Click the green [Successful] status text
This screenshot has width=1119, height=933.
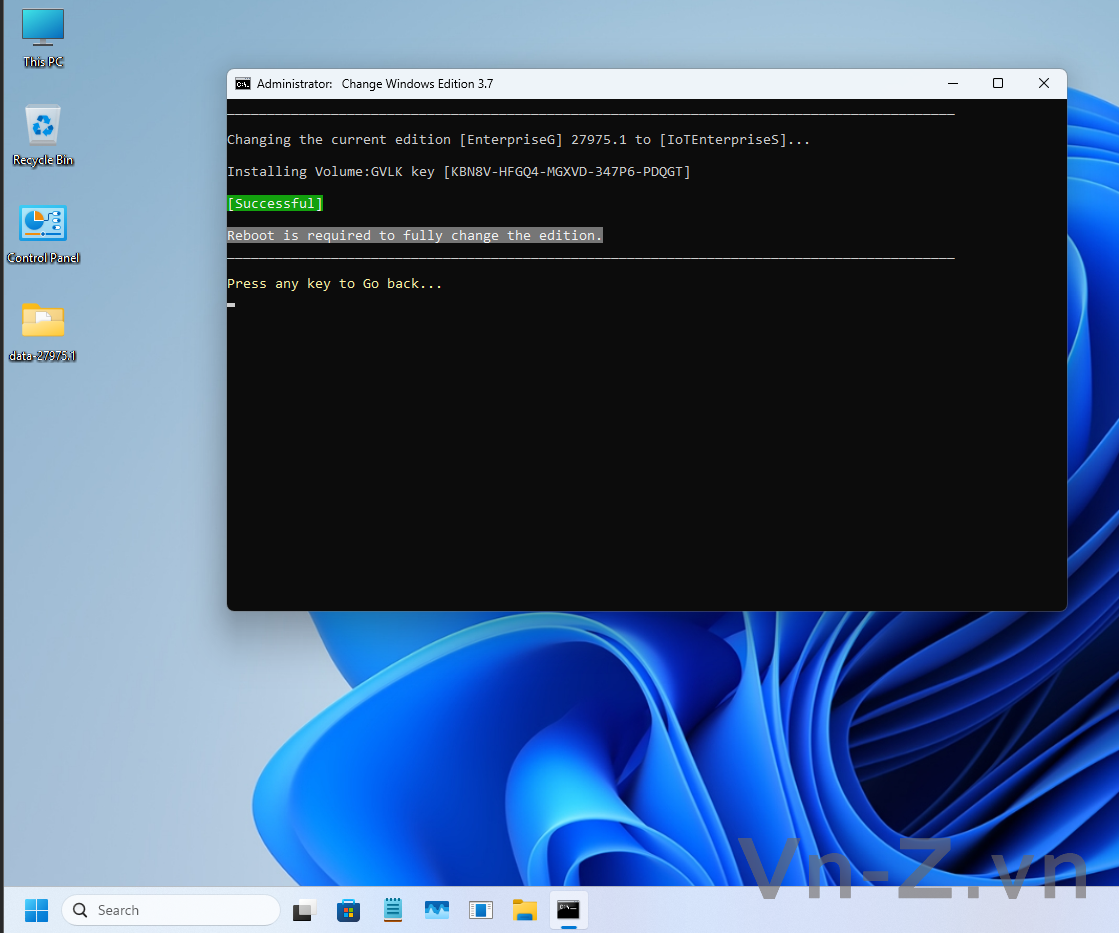275,204
